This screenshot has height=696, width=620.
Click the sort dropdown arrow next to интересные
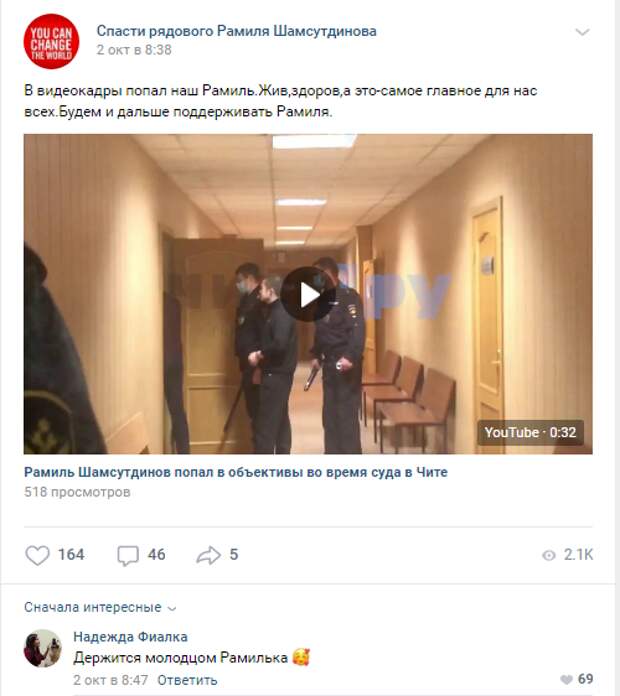pyautogui.click(x=172, y=609)
